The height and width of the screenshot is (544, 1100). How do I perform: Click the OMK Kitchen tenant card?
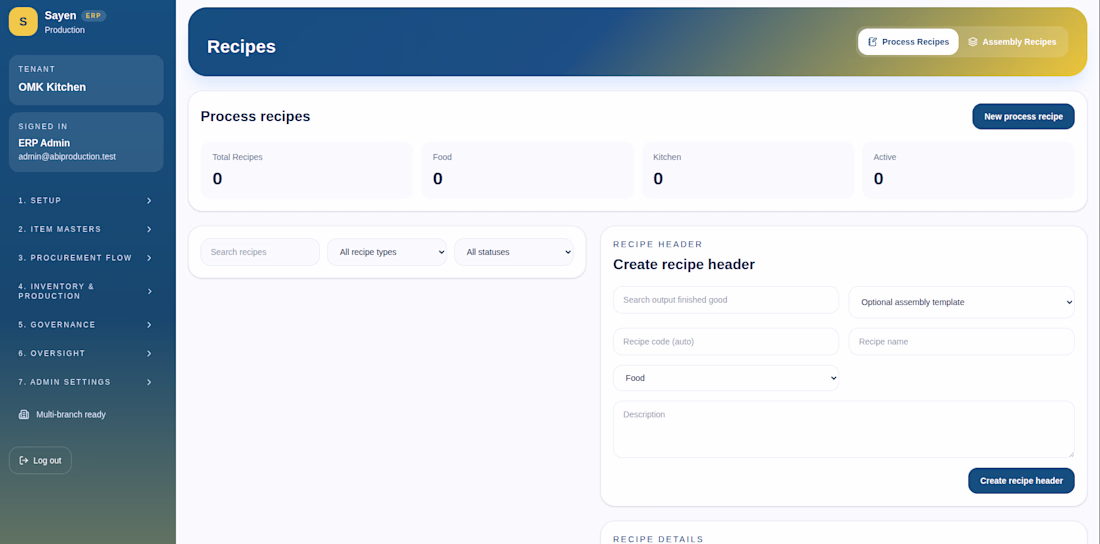pos(86,80)
